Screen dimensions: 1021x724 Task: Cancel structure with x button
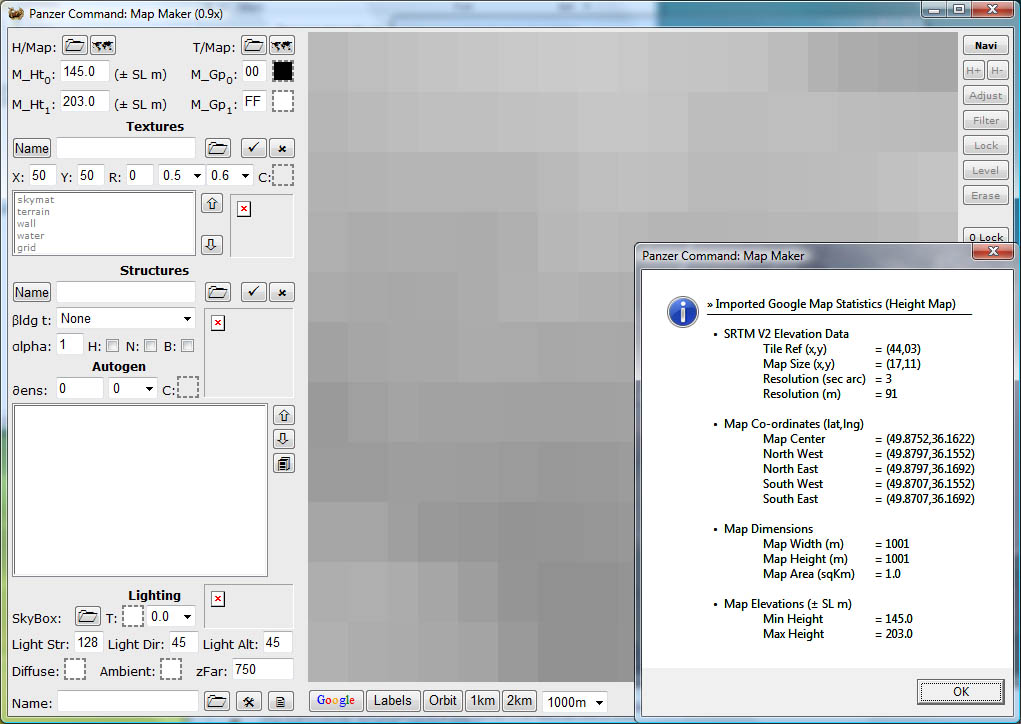282,292
